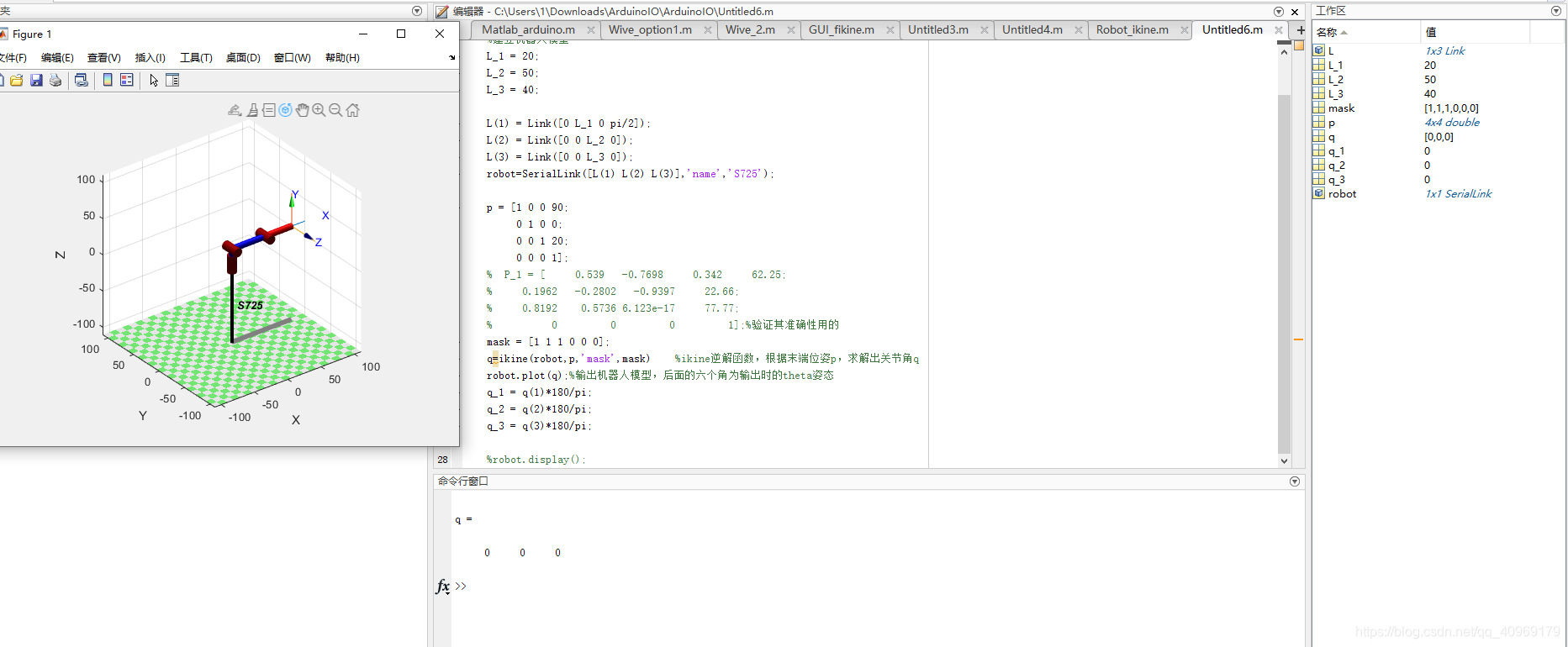Activate the zoom in magnifier above the plot
The height and width of the screenshot is (647, 1568).
(x=319, y=110)
